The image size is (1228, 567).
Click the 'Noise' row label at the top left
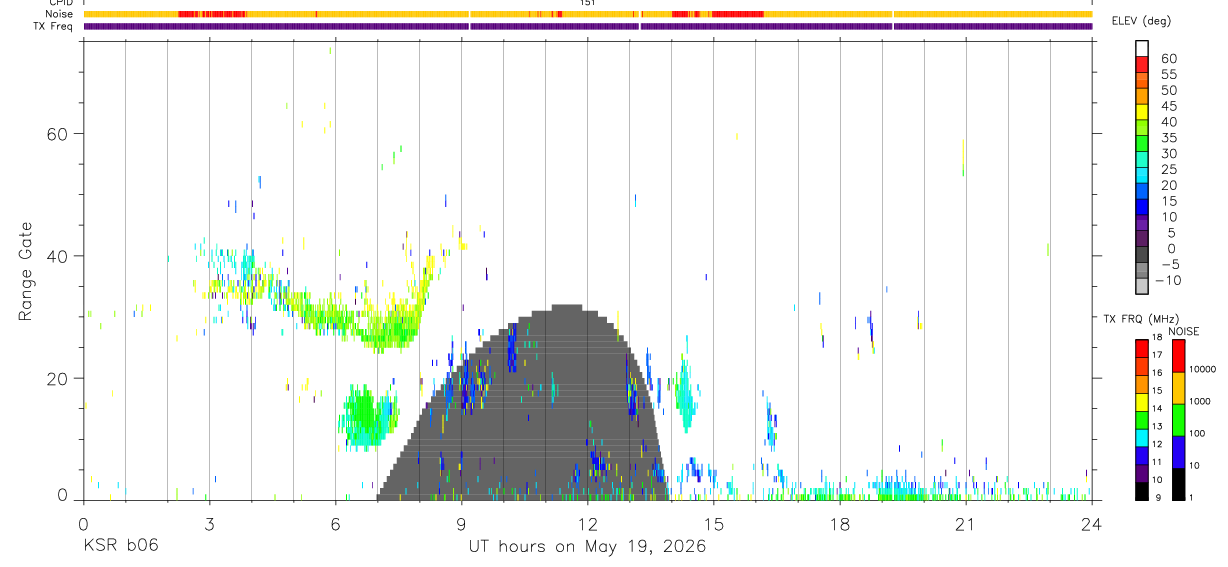[x=60, y=14]
